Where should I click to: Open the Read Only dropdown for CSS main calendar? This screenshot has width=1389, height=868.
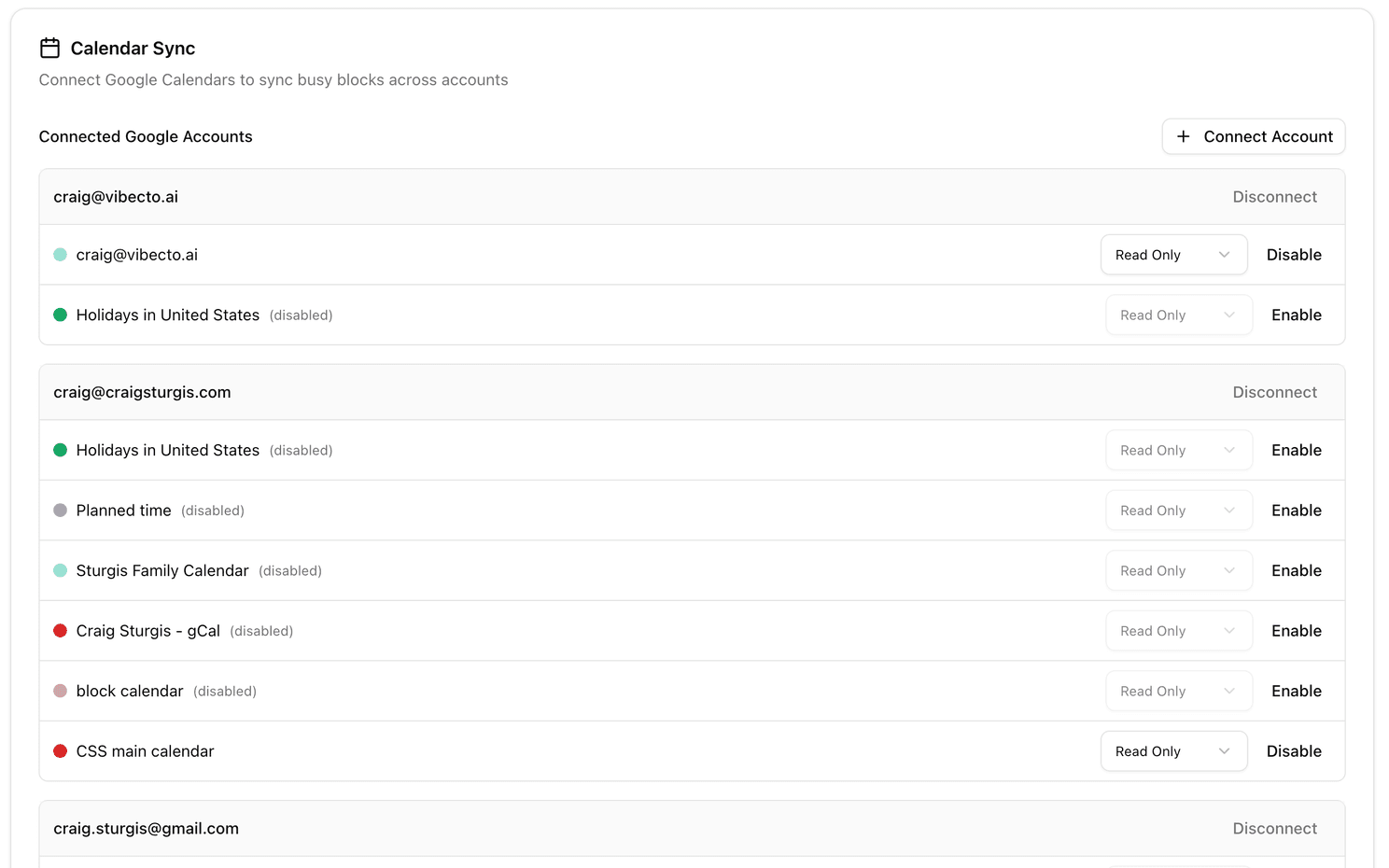pyautogui.click(x=1173, y=750)
